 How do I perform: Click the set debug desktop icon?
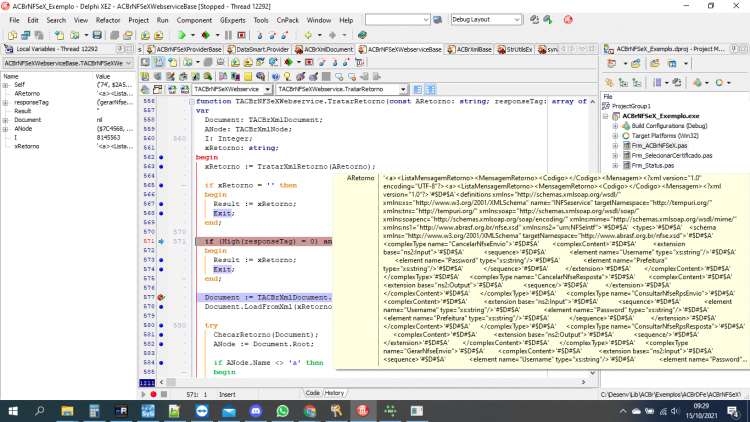(x=548, y=20)
